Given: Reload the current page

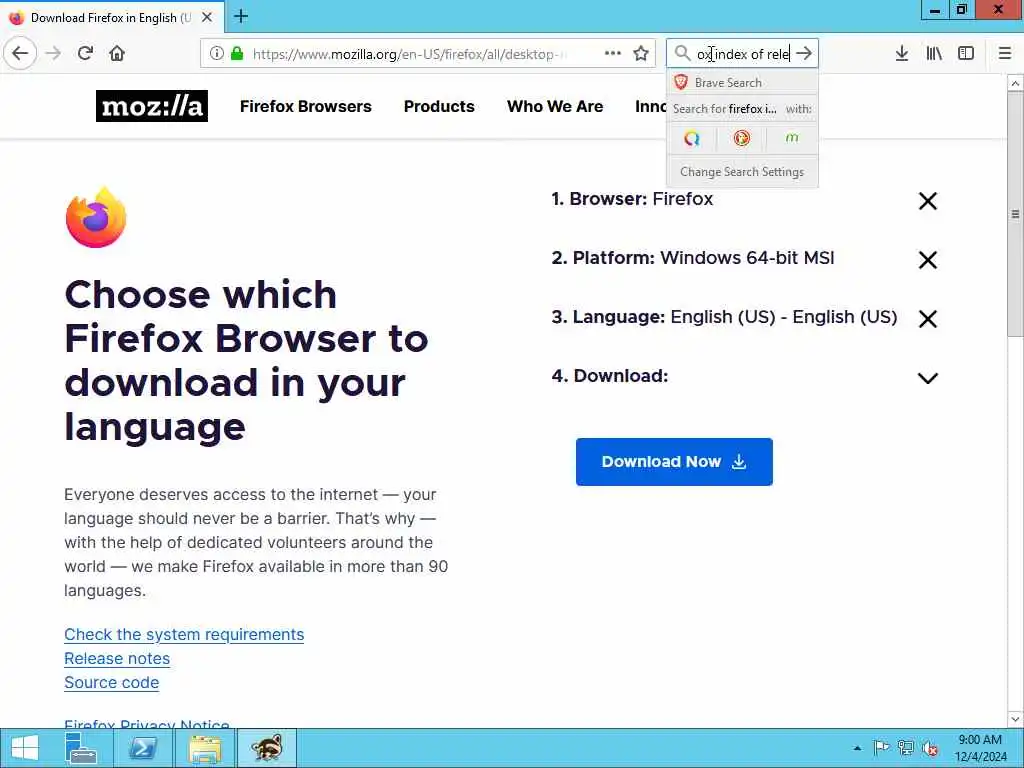Looking at the screenshot, I should coord(86,53).
